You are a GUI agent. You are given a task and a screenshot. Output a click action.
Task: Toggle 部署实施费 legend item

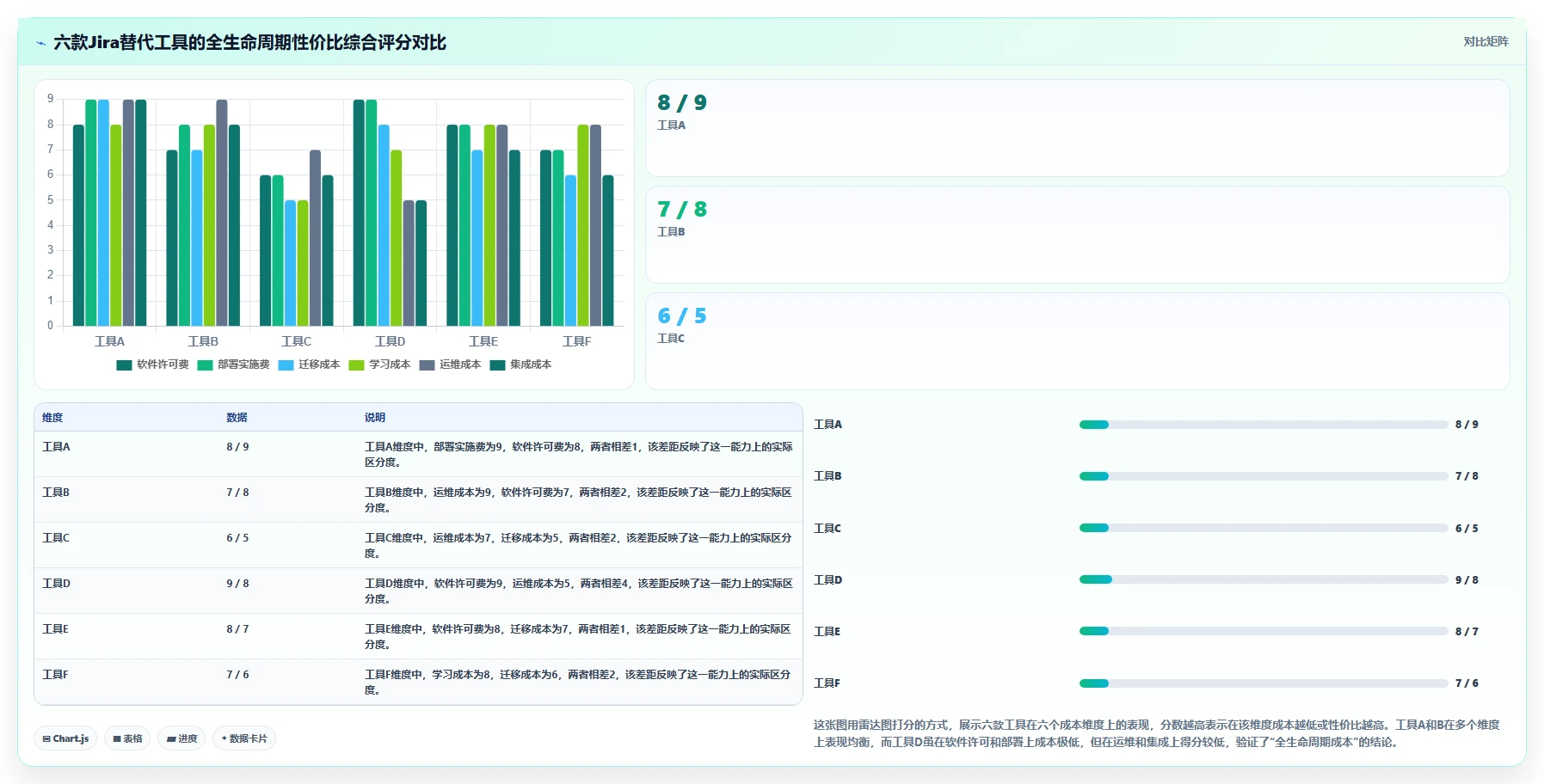pos(233,364)
